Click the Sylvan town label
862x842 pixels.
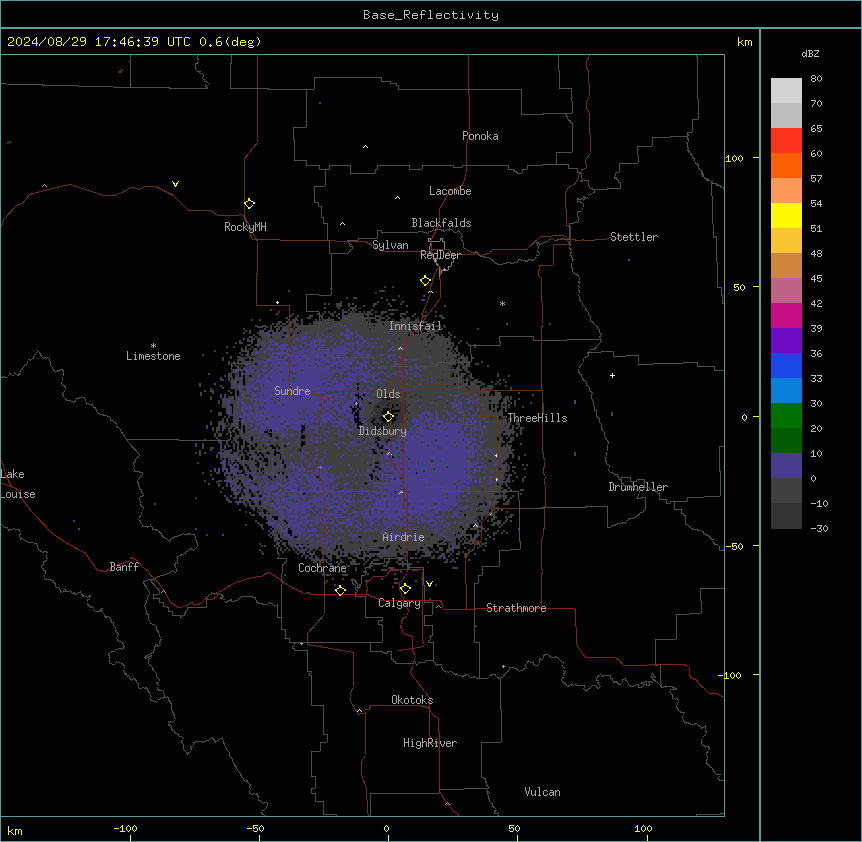390,245
